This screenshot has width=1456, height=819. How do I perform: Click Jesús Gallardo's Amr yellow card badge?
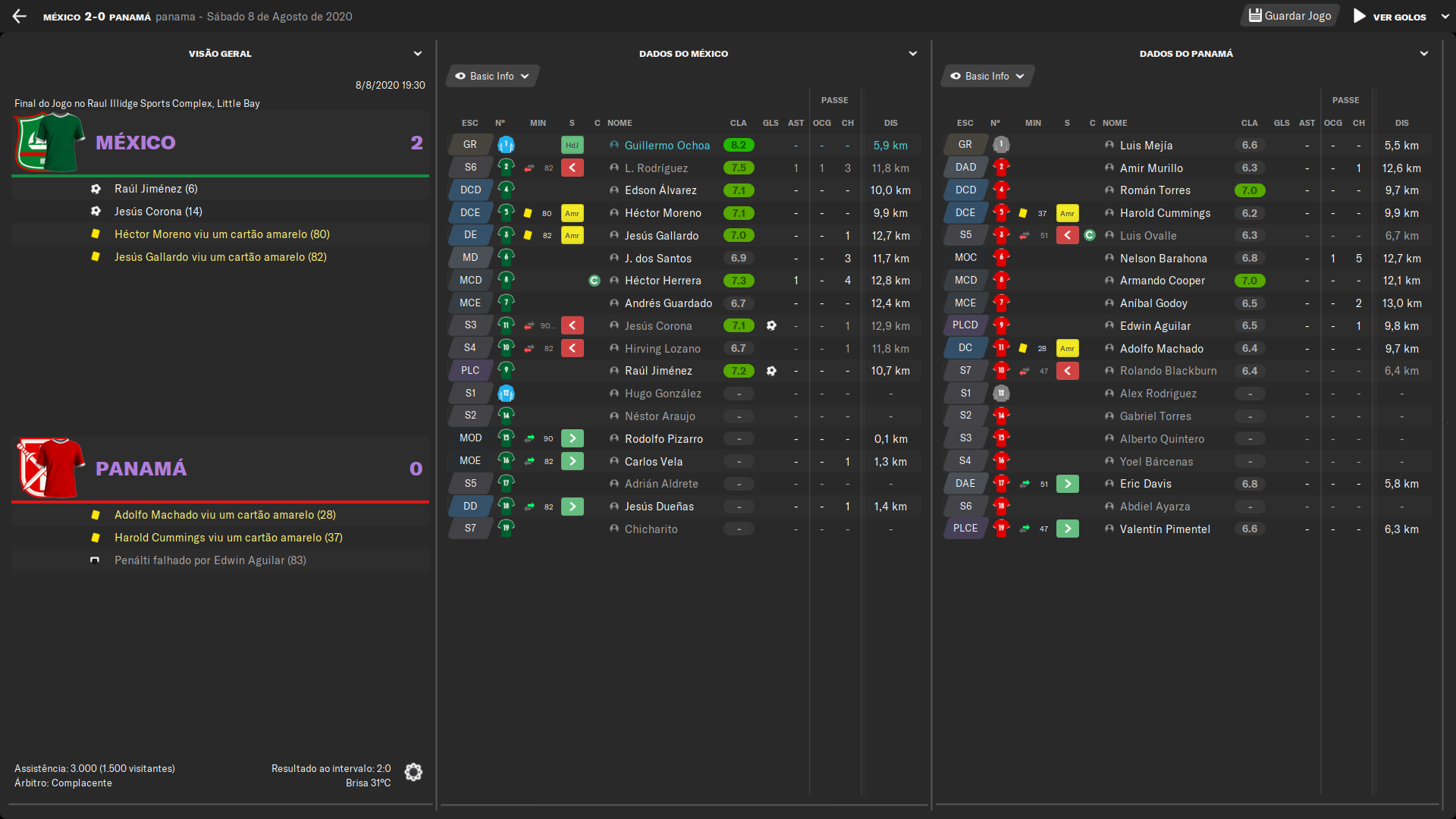point(572,236)
